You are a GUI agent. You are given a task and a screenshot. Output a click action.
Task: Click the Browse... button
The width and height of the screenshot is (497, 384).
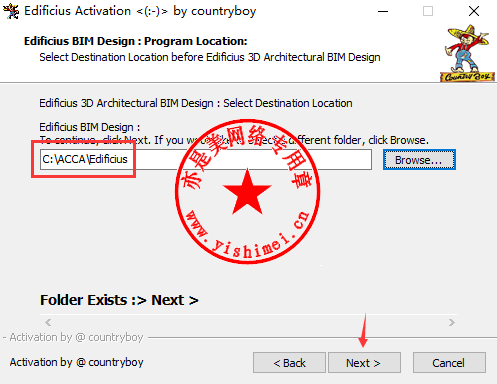(x=419, y=160)
